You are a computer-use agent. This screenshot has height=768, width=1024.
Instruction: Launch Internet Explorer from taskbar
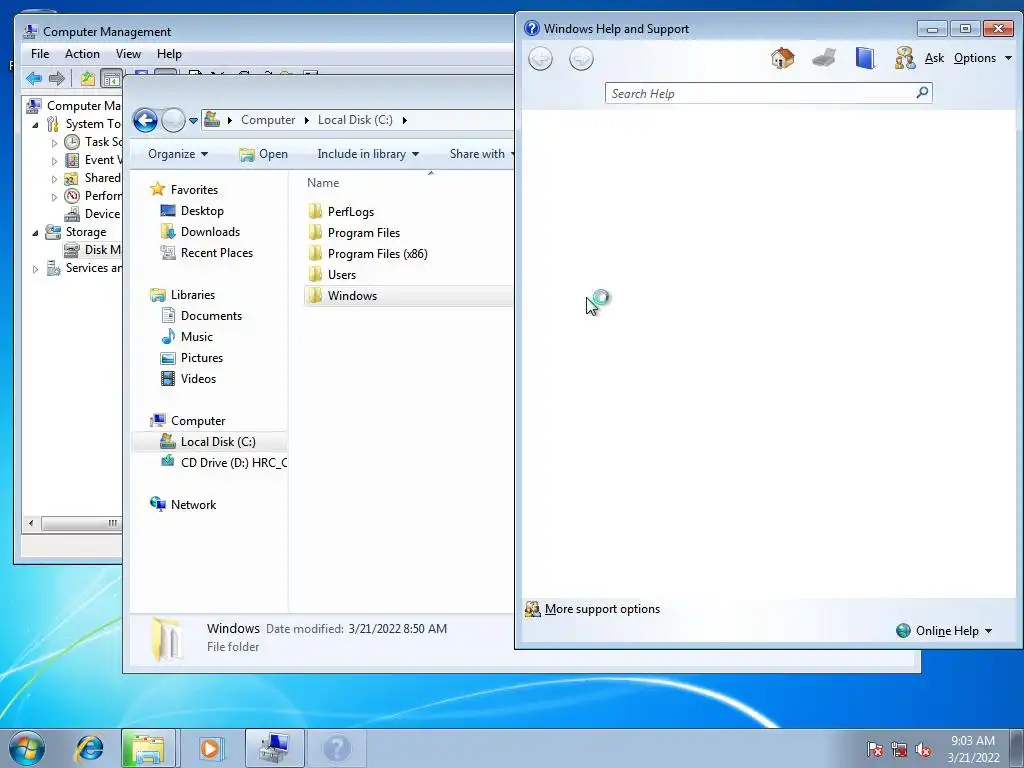coord(89,748)
